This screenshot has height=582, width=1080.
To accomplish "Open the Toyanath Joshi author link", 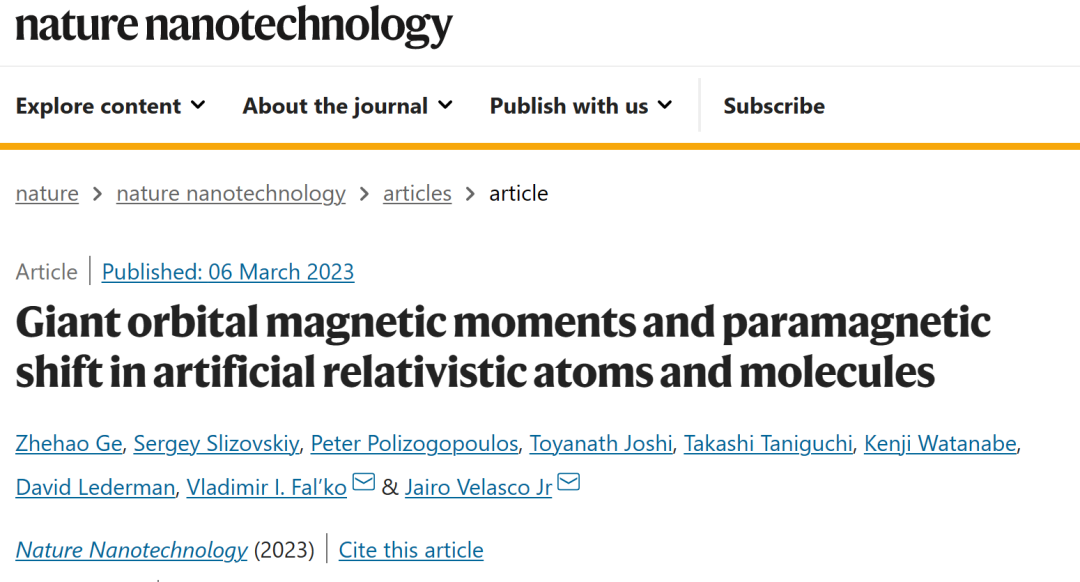I will click(x=601, y=444).
